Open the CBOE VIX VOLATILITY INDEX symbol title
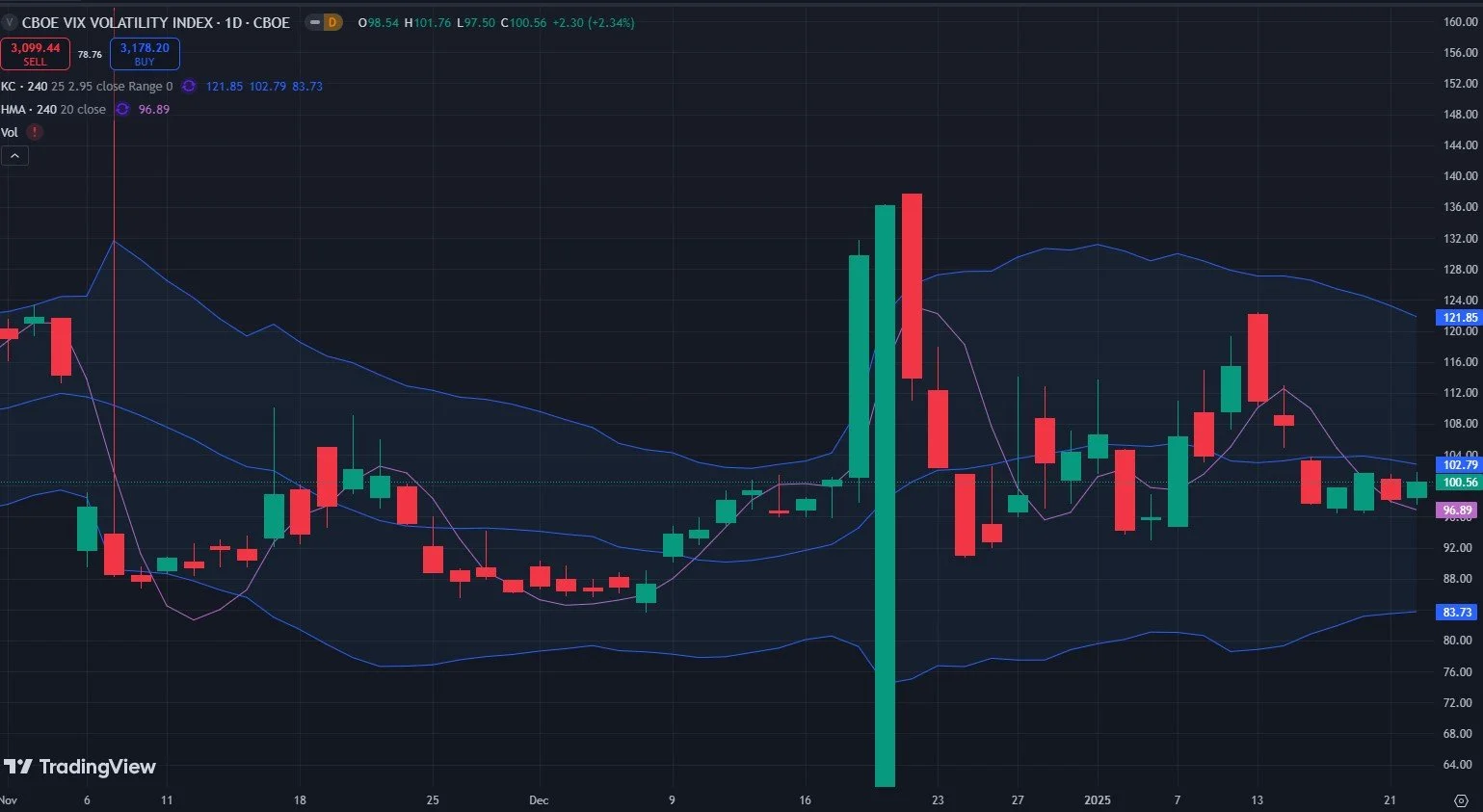 [x=155, y=22]
